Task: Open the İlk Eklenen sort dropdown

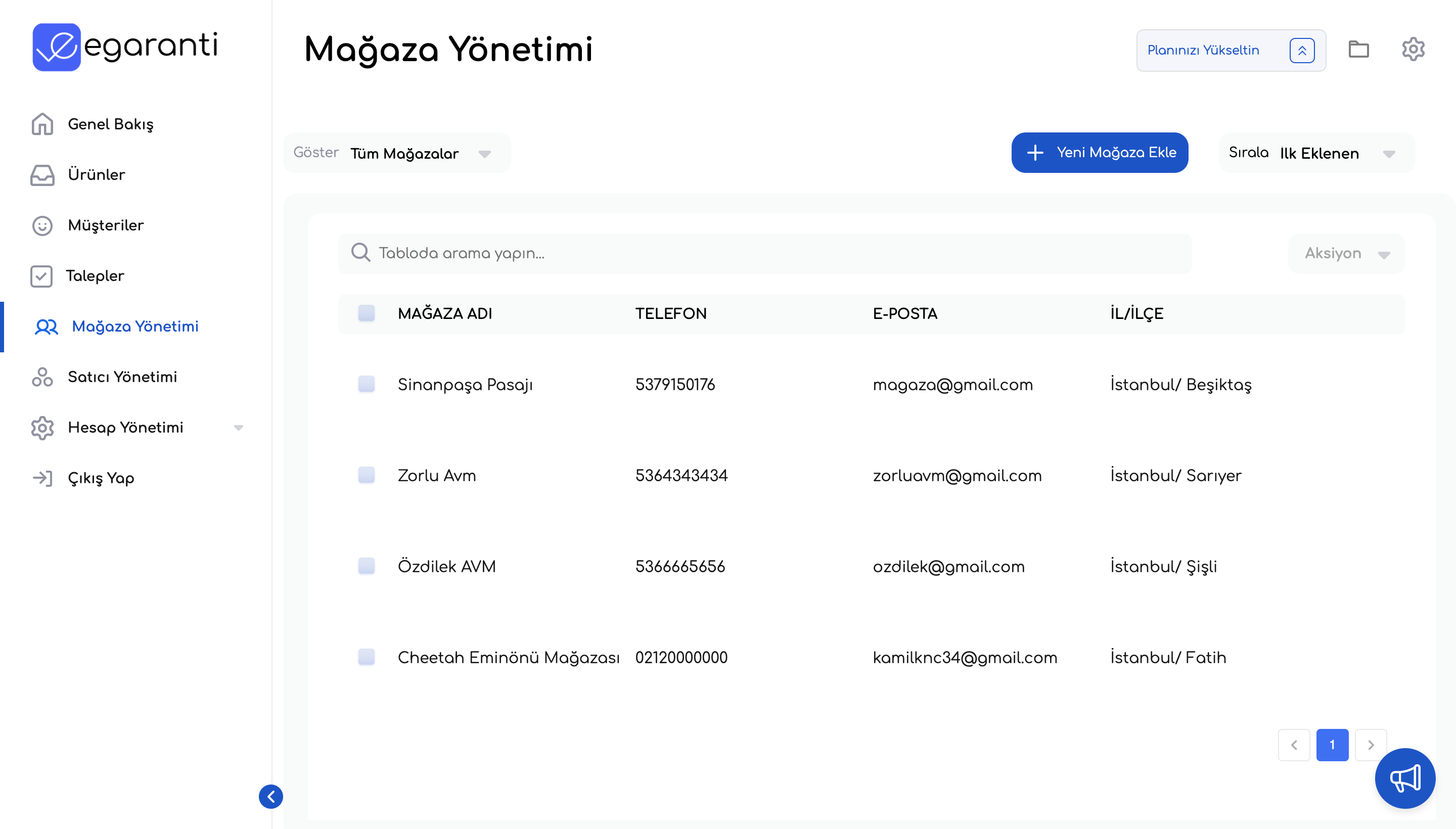Action: point(1336,153)
